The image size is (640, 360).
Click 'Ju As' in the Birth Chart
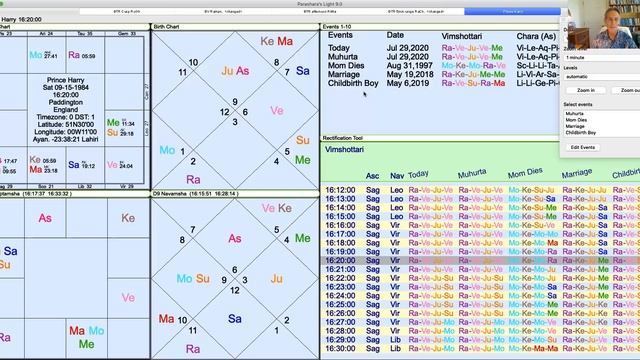(x=235, y=71)
